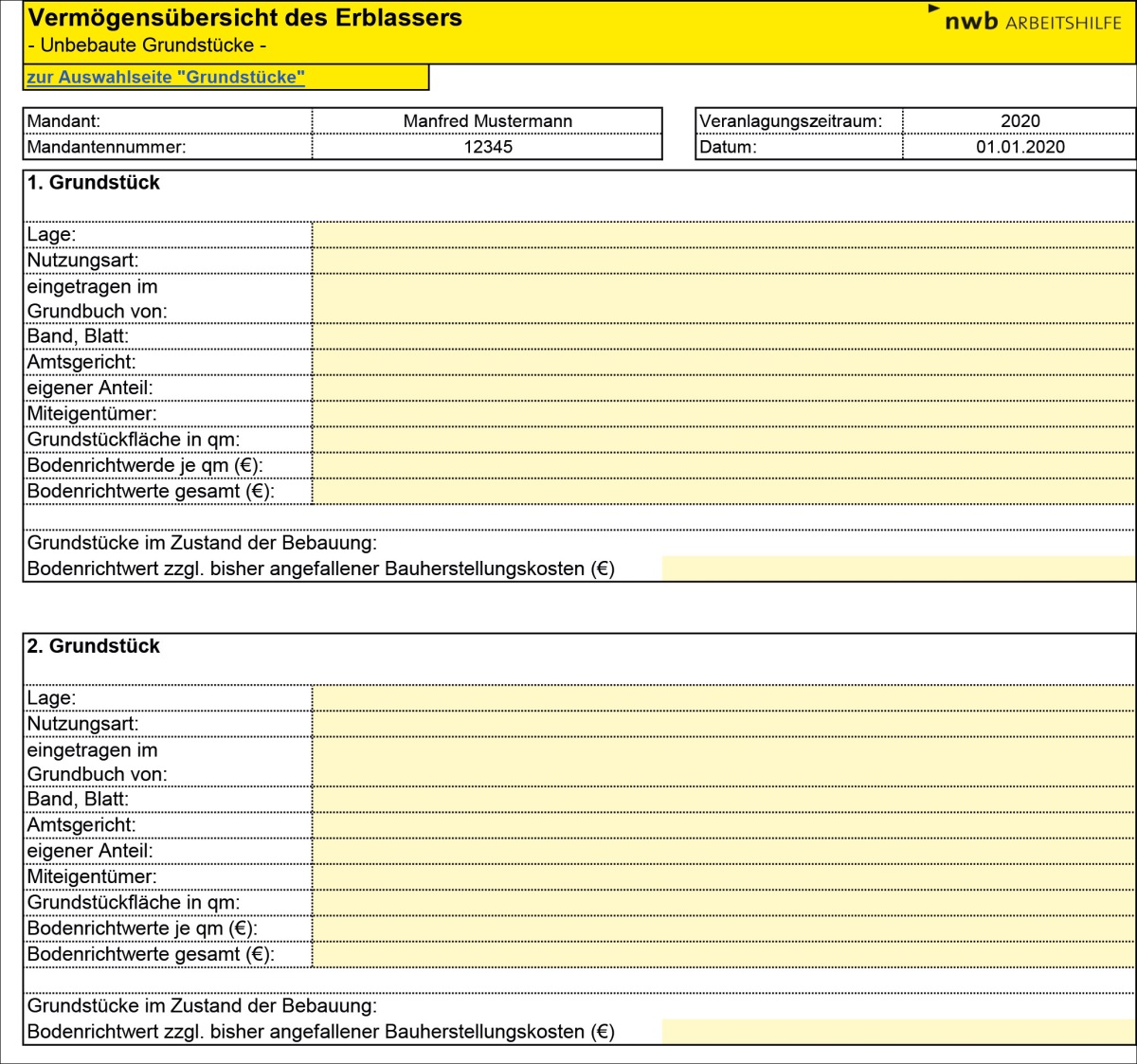The image size is (1137, 1064).
Task: Click the Lage field of 2. Grundstück
Action: (x=723, y=698)
